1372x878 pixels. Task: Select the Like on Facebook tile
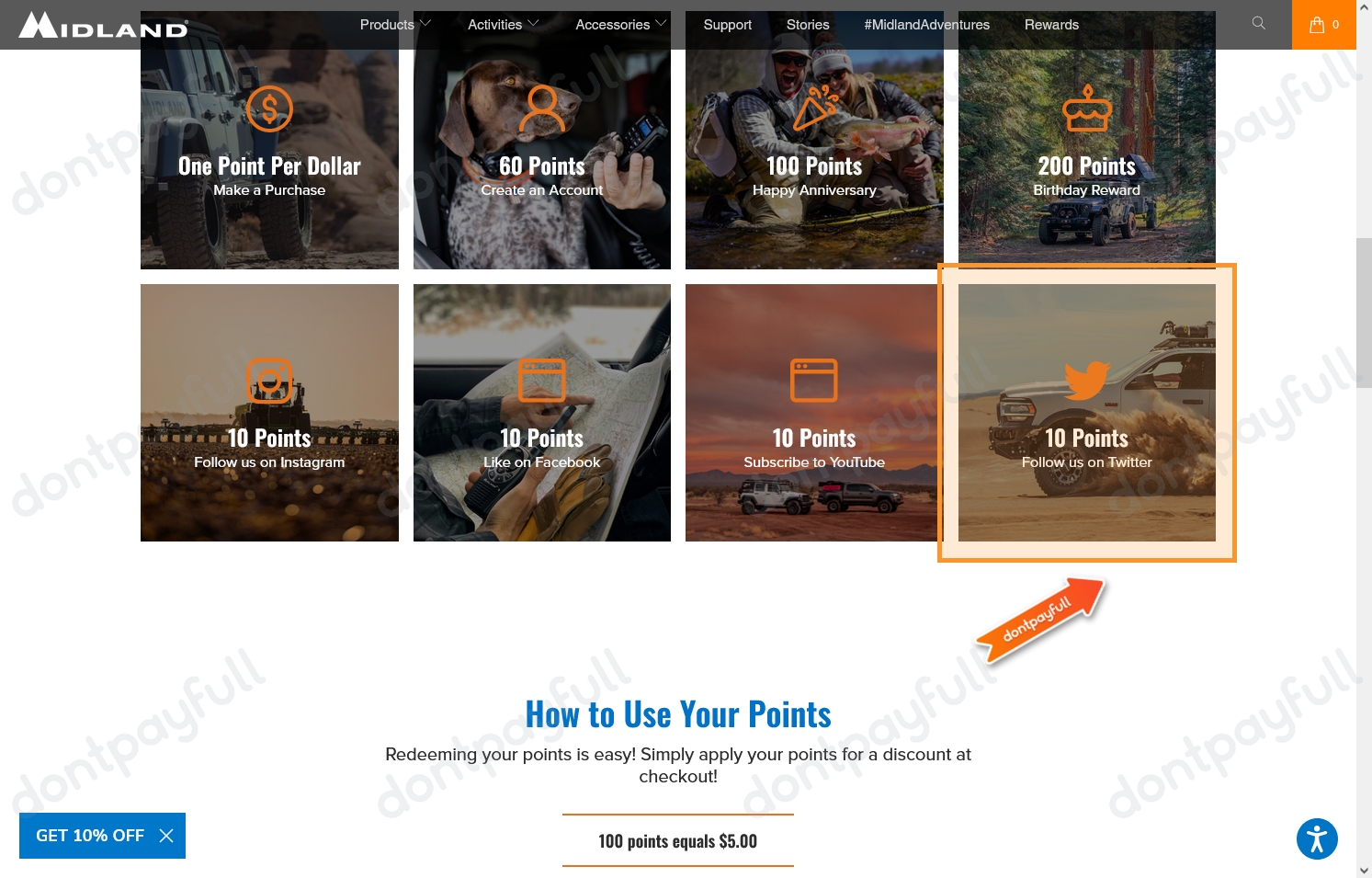[542, 413]
